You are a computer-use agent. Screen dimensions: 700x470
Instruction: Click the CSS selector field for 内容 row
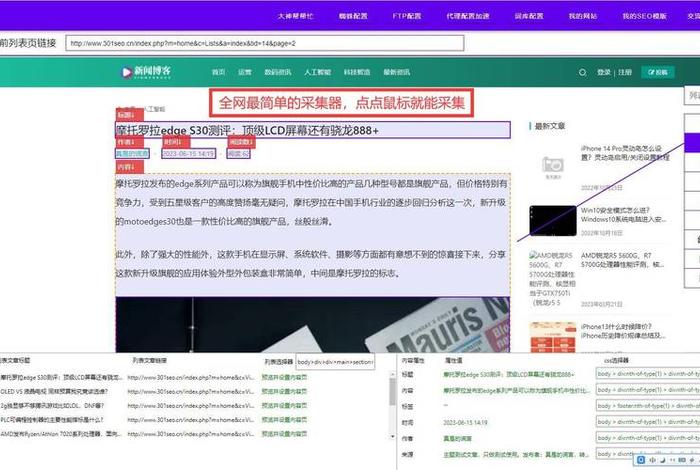[x=648, y=390]
